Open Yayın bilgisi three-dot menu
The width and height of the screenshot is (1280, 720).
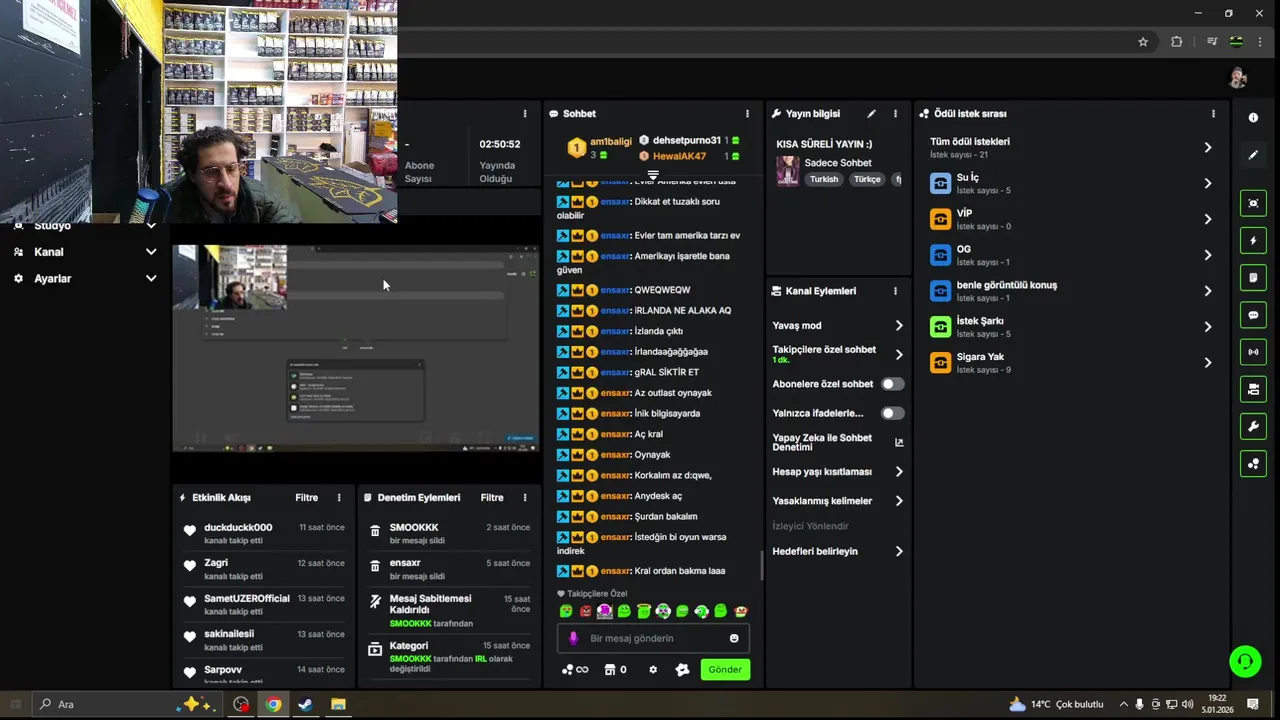click(895, 114)
